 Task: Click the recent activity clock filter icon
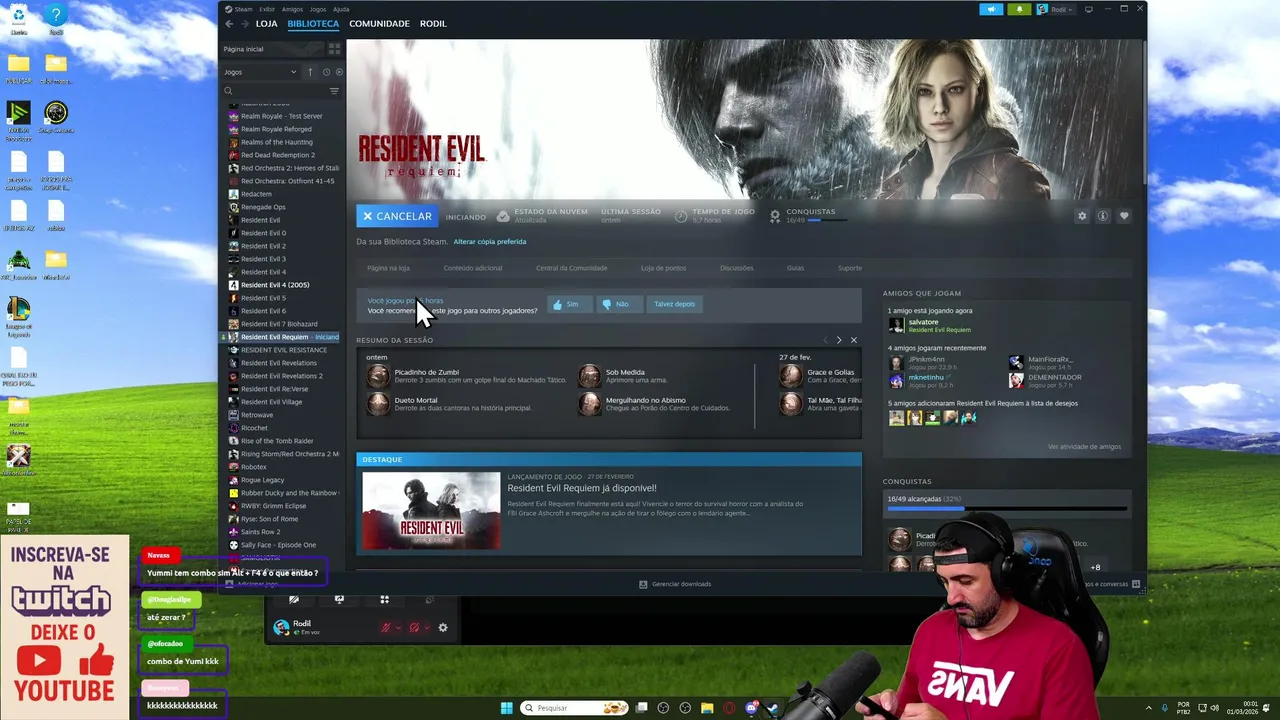326,72
